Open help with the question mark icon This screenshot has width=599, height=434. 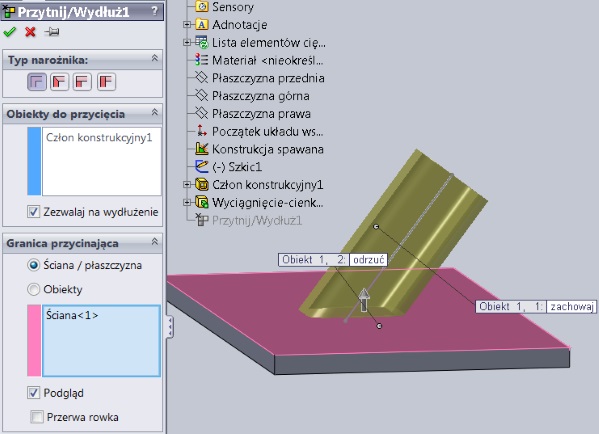pos(154,11)
